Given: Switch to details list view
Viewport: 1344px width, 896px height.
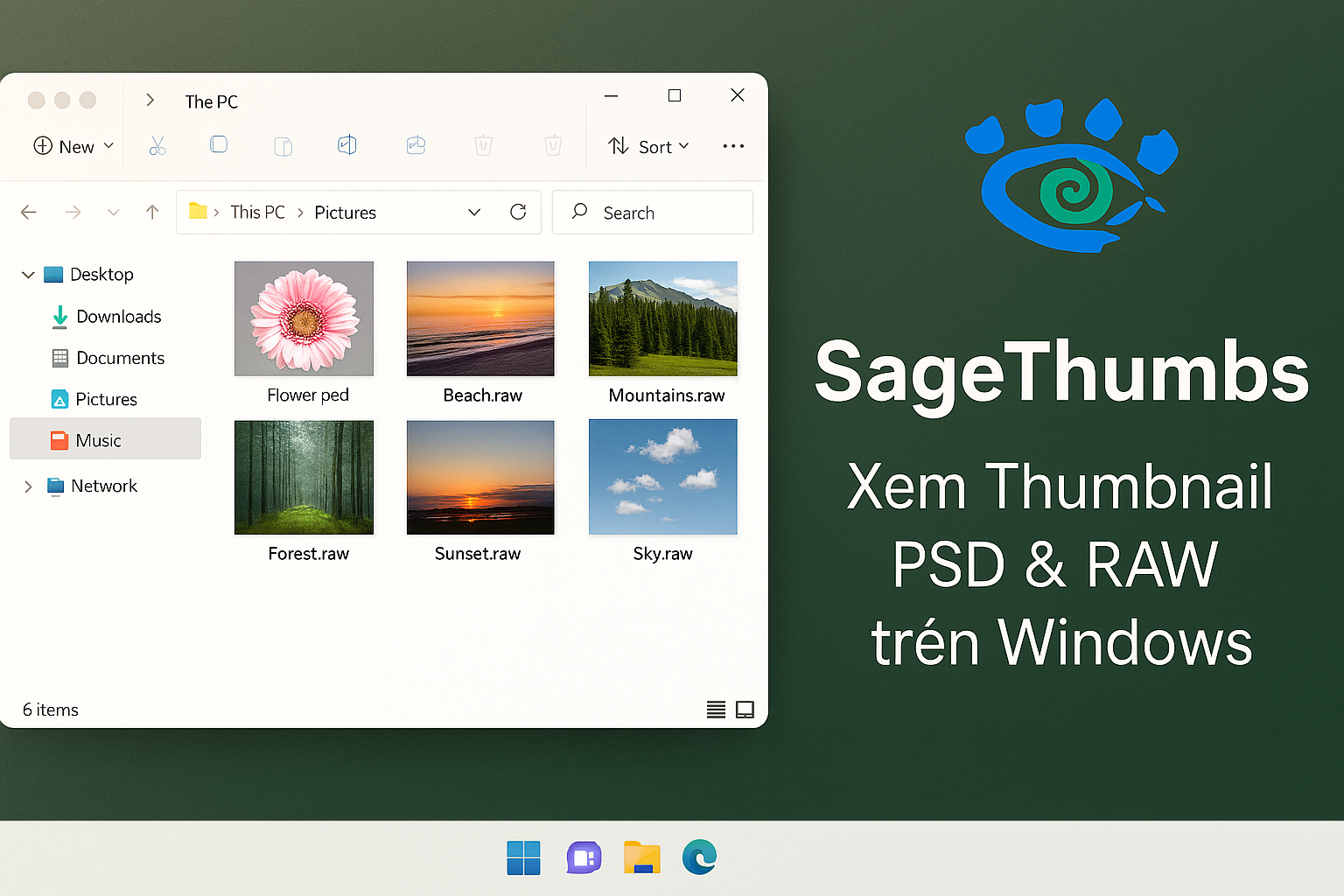Looking at the screenshot, I should tap(716, 710).
